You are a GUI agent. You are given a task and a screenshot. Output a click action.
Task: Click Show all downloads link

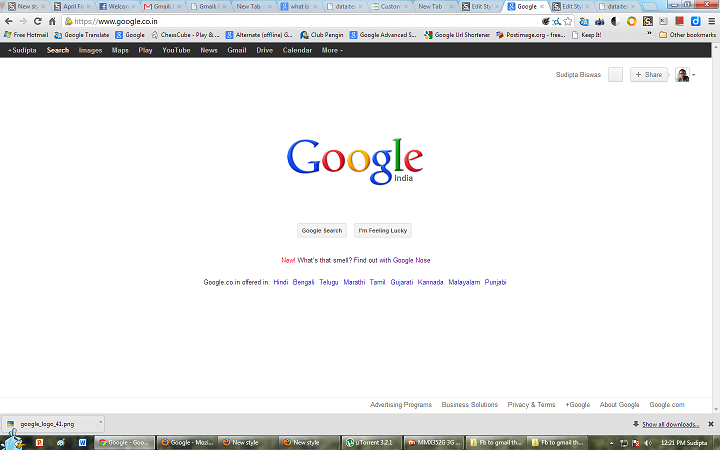[x=670, y=424]
